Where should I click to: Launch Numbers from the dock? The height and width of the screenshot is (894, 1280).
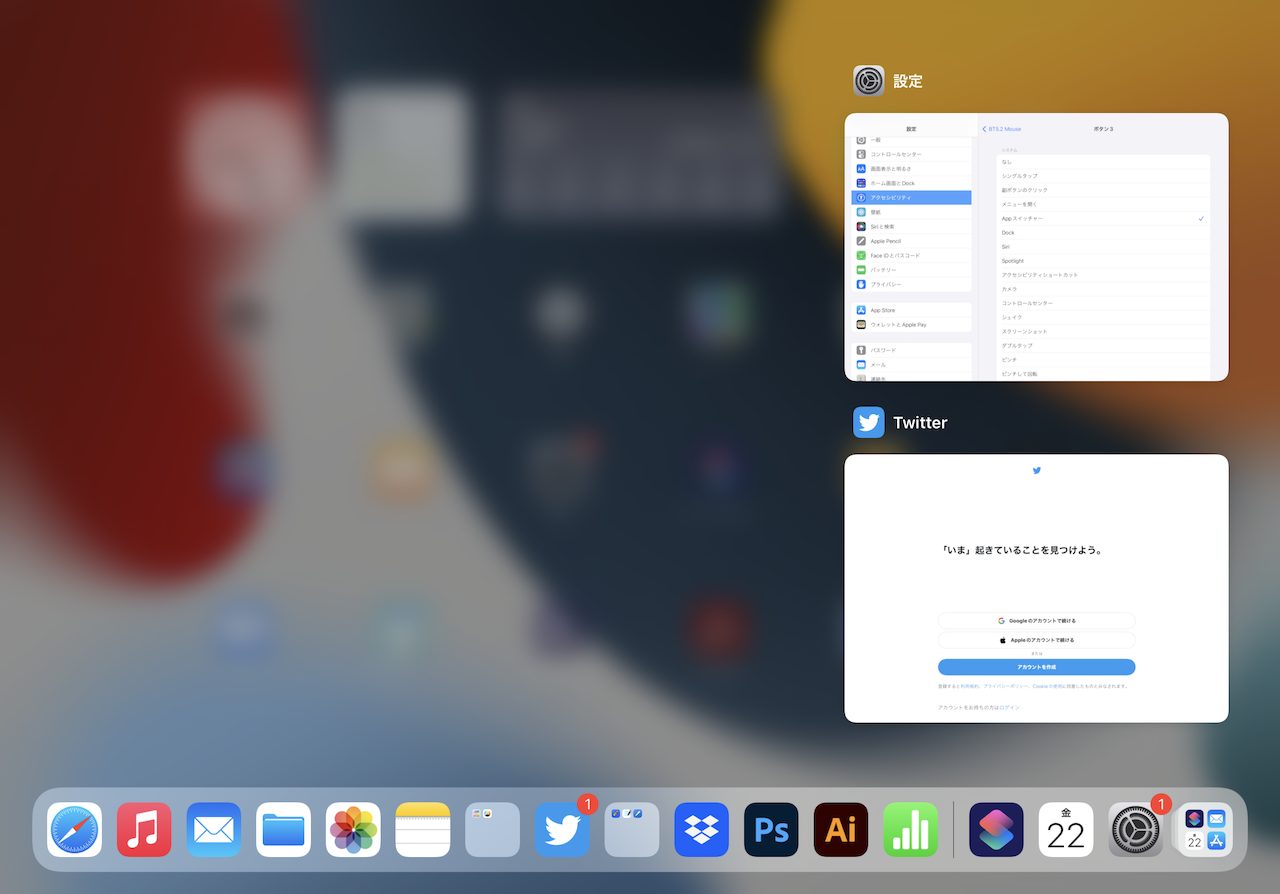[911, 830]
